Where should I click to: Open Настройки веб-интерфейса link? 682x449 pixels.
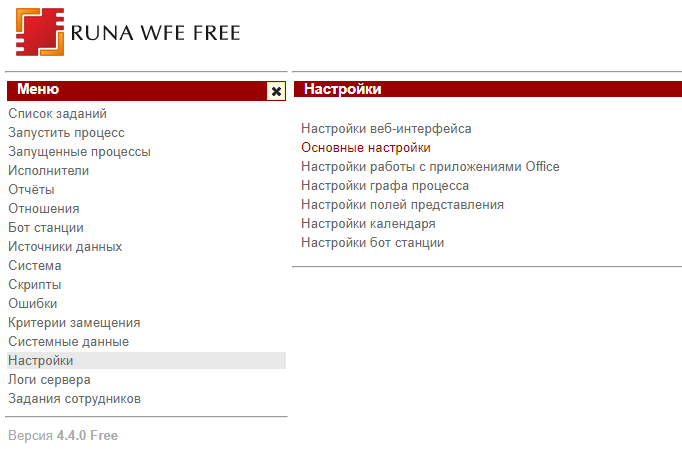[x=386, y=129]
